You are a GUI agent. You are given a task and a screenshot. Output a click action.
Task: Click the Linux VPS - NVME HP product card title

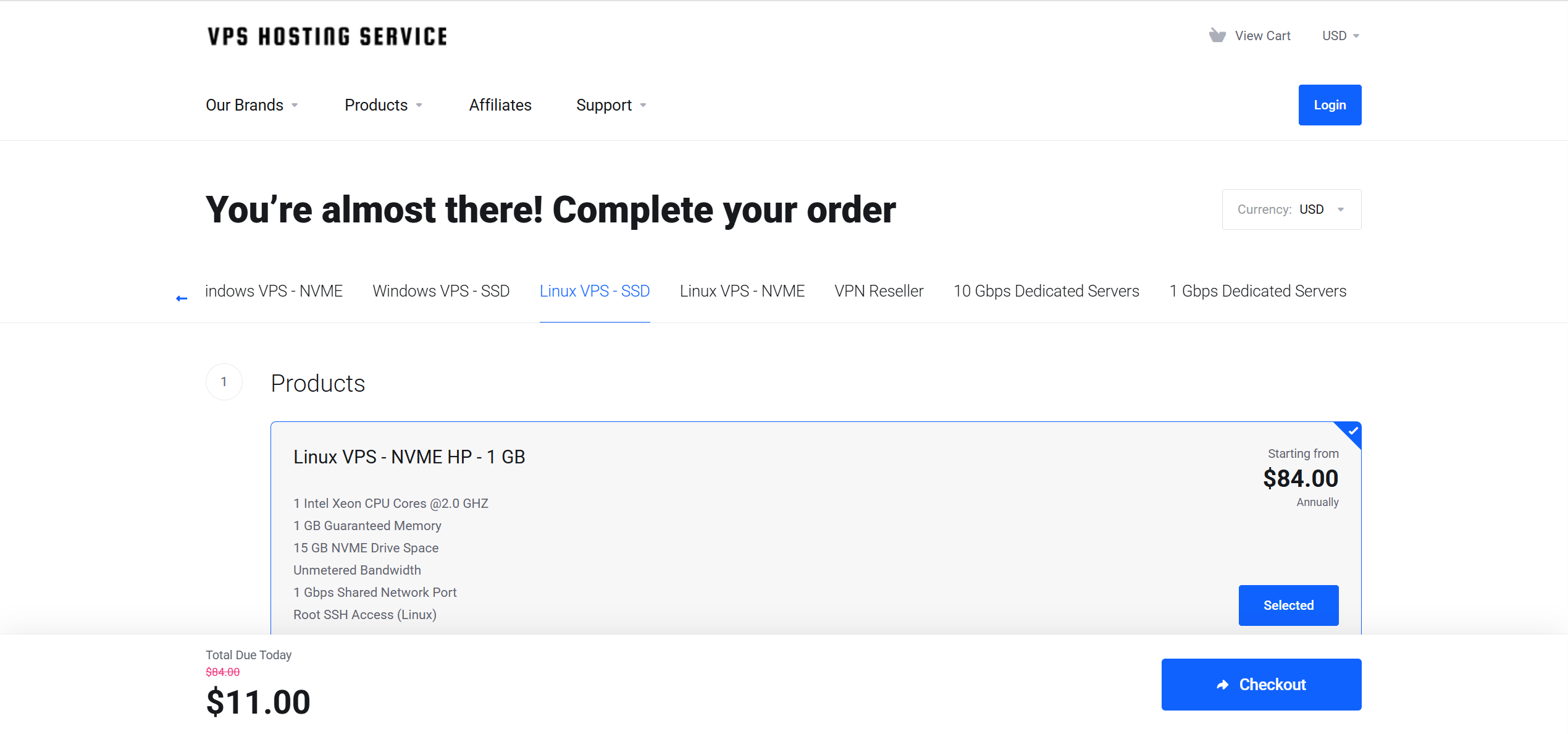point(409,457)
